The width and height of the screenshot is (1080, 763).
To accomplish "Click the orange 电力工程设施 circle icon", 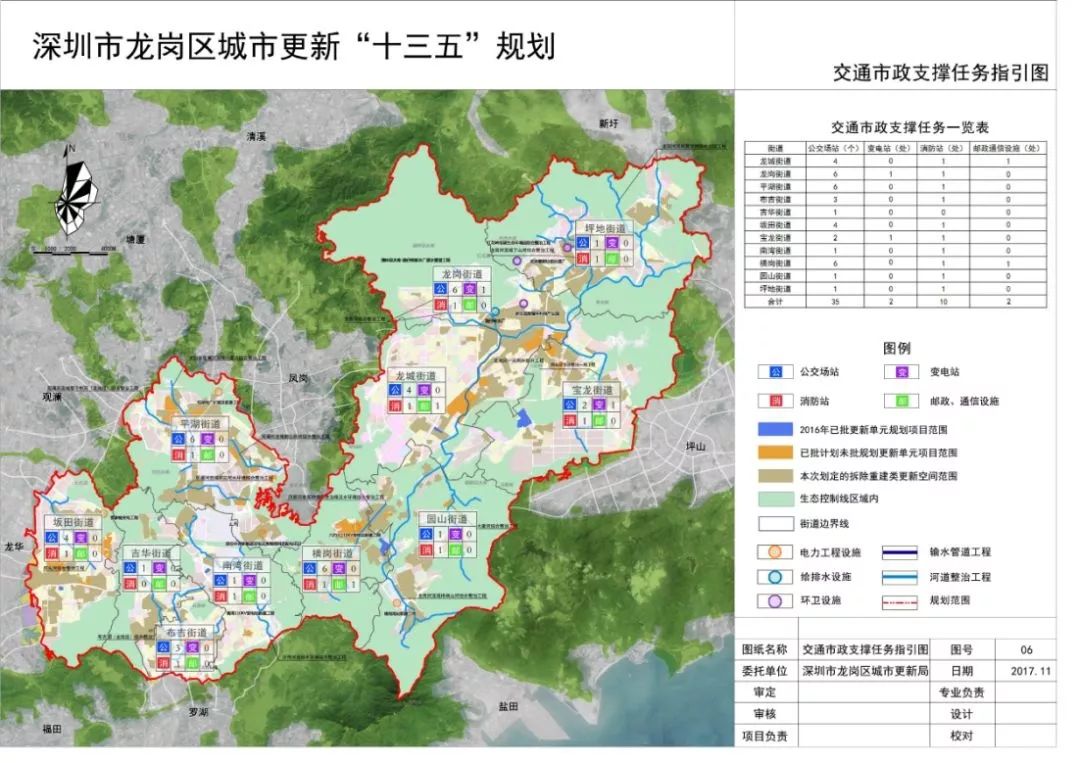I will tap(774, 551).
